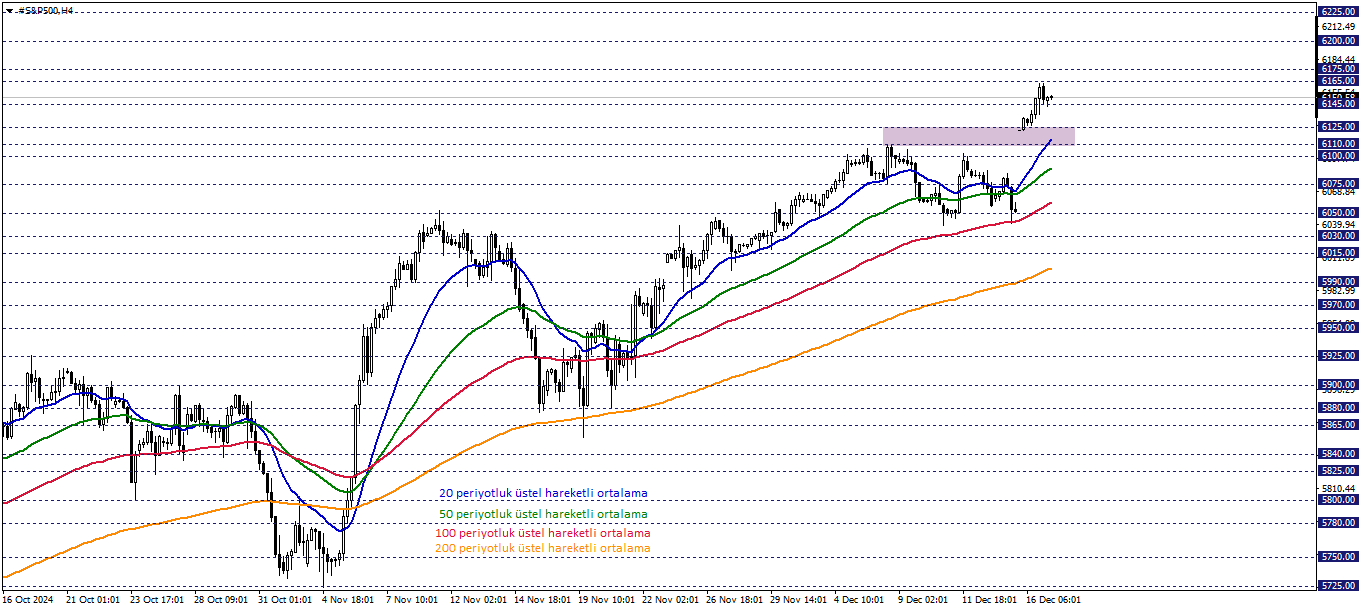Image resolution: width=1362 pixels, height=611 pixels.
Task: Click the 6075.00 price level label
Action: point(1338,184)
